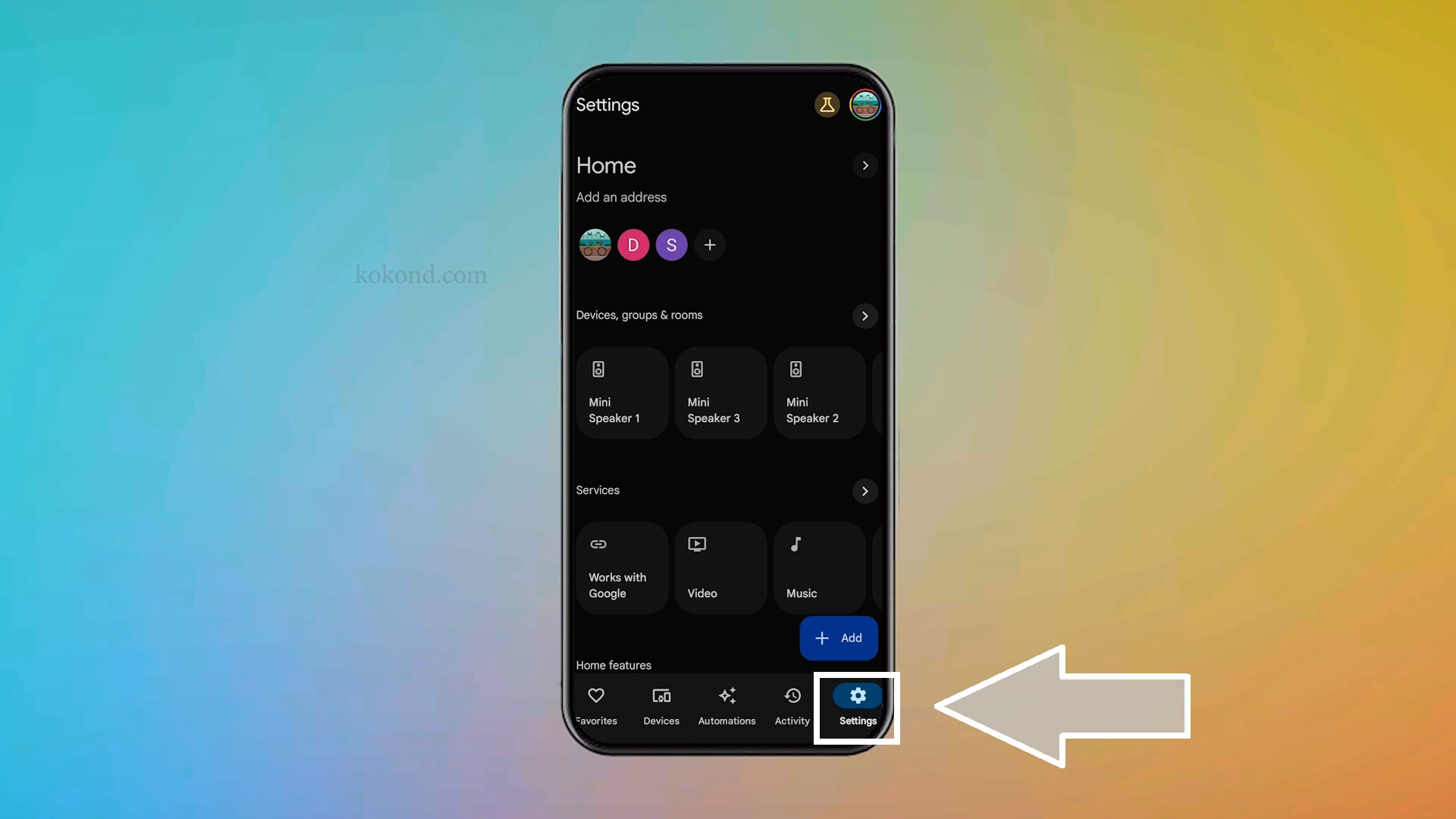This screenshot has width=1456, height=819.
Task: Open Activity tab
Action: click(x=792, y=705)
